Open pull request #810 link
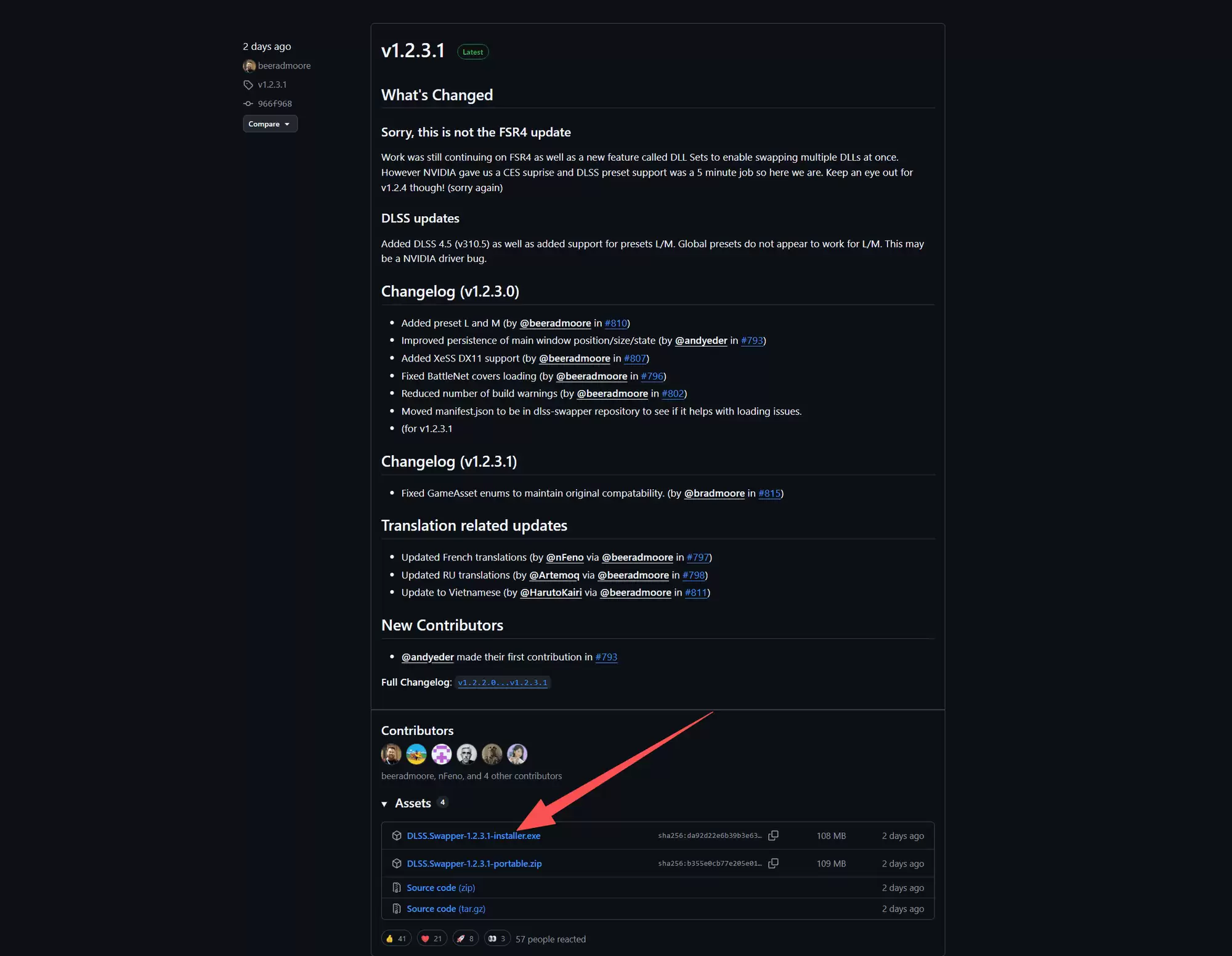Viewport: 1232px width, 956px height. coord(615,323)
